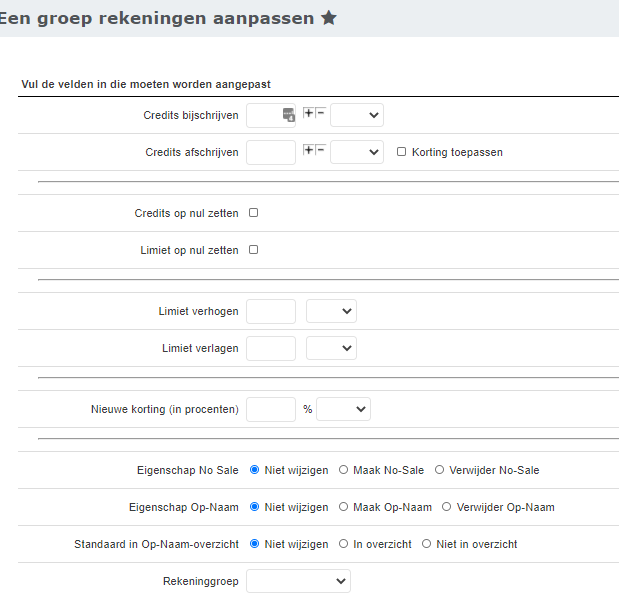Click the plus icon beside Credits bijschrijven
619x599 pixels.
pyautogui.click(x=309, y=113)
